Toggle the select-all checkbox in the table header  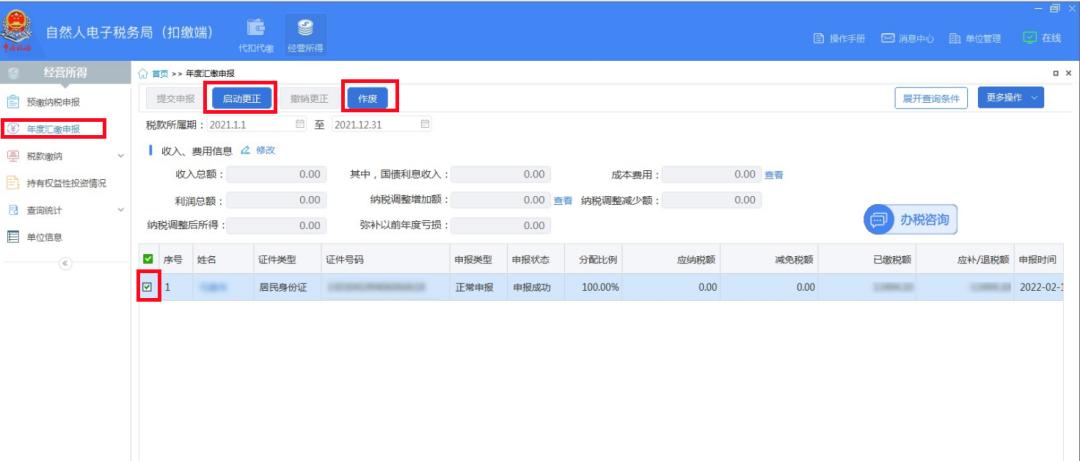pyautogui.click(x=148, y=259)
